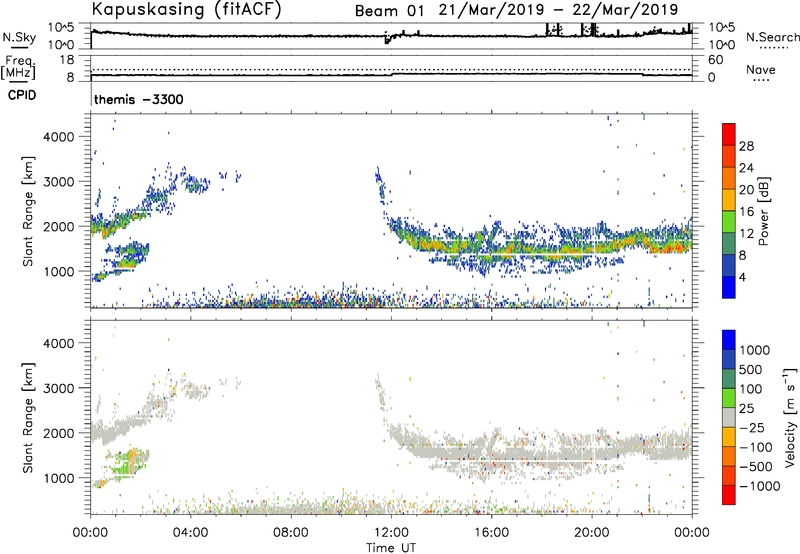Click the 'N.Search' legend label
The width and height of the screenshot is (800, 554).
tap(772, 37)
